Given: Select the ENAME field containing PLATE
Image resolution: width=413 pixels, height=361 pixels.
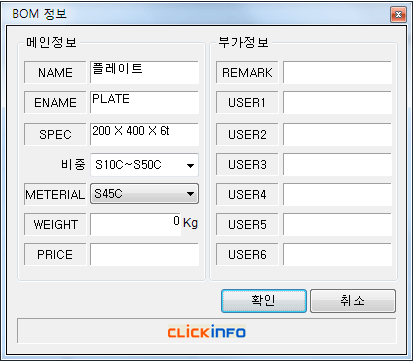Looking at the screenshot, I should pyautogui.click(x=144, y=102).
